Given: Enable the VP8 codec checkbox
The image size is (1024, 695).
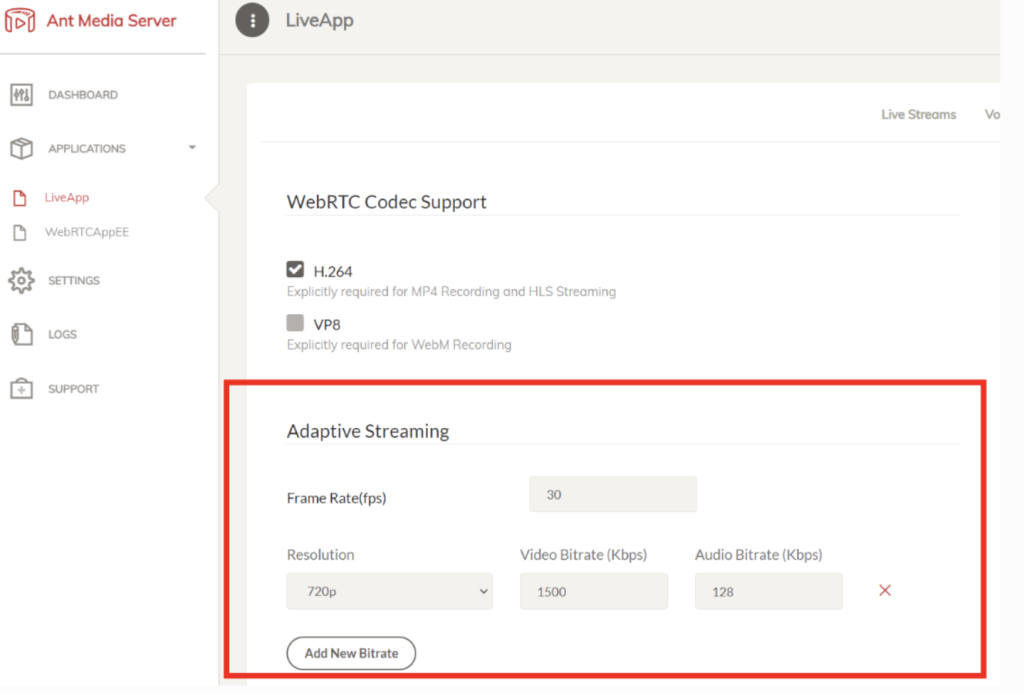Looking at the screenshot, I should point(295,323).
